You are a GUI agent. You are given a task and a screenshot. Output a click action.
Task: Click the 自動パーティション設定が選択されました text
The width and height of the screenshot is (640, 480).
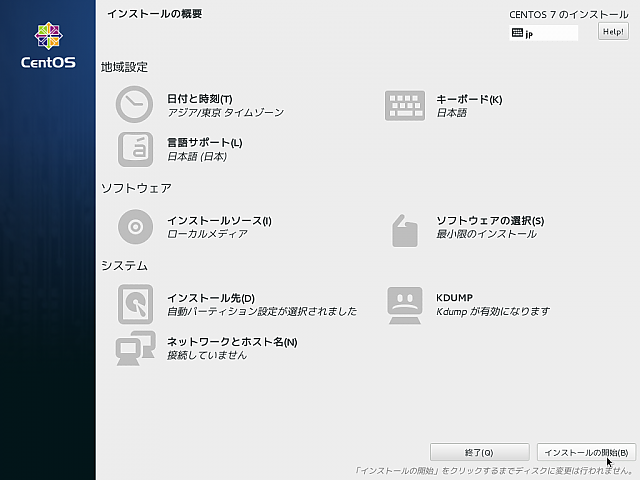point(262,312)
